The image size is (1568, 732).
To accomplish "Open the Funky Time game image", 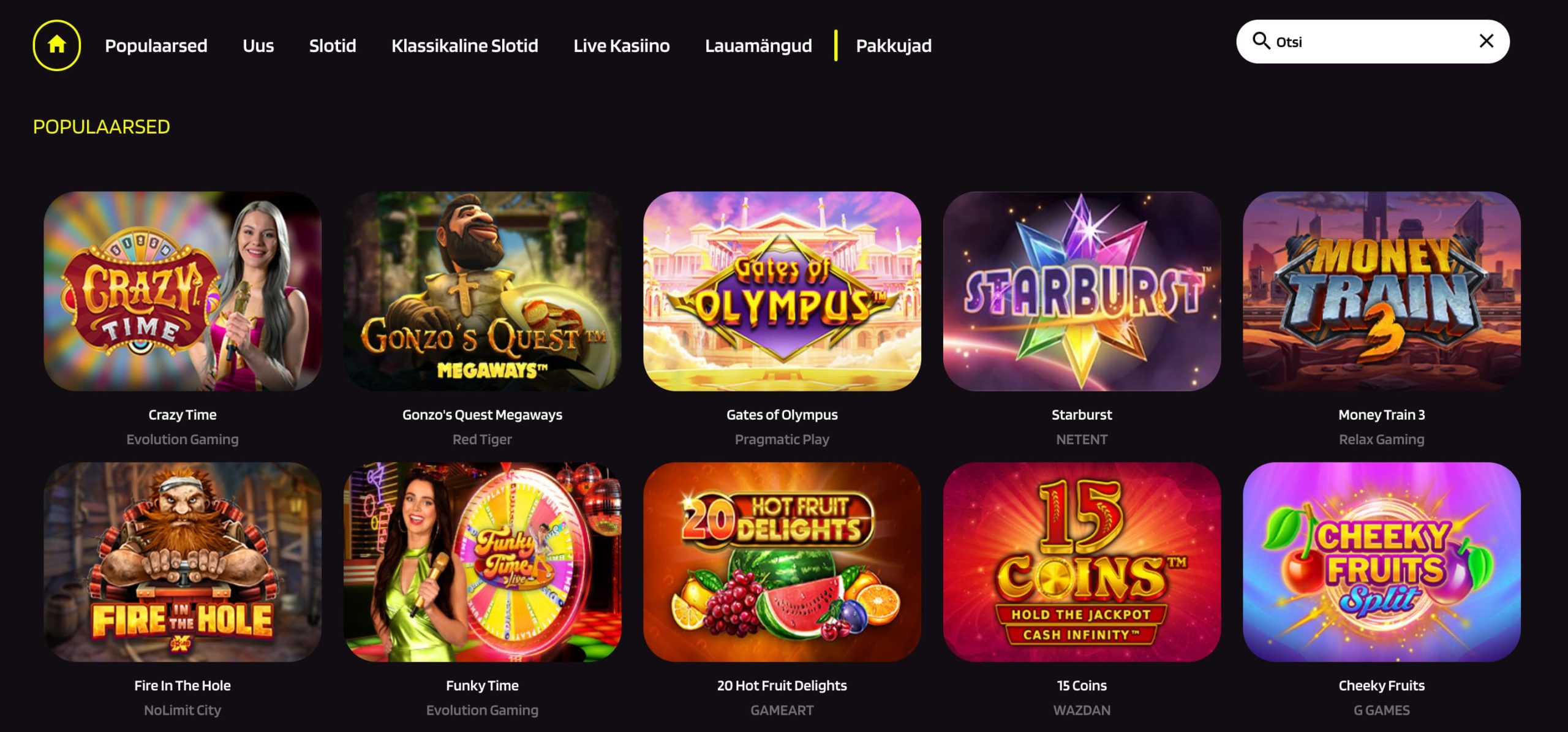I will tap(482, 562).
